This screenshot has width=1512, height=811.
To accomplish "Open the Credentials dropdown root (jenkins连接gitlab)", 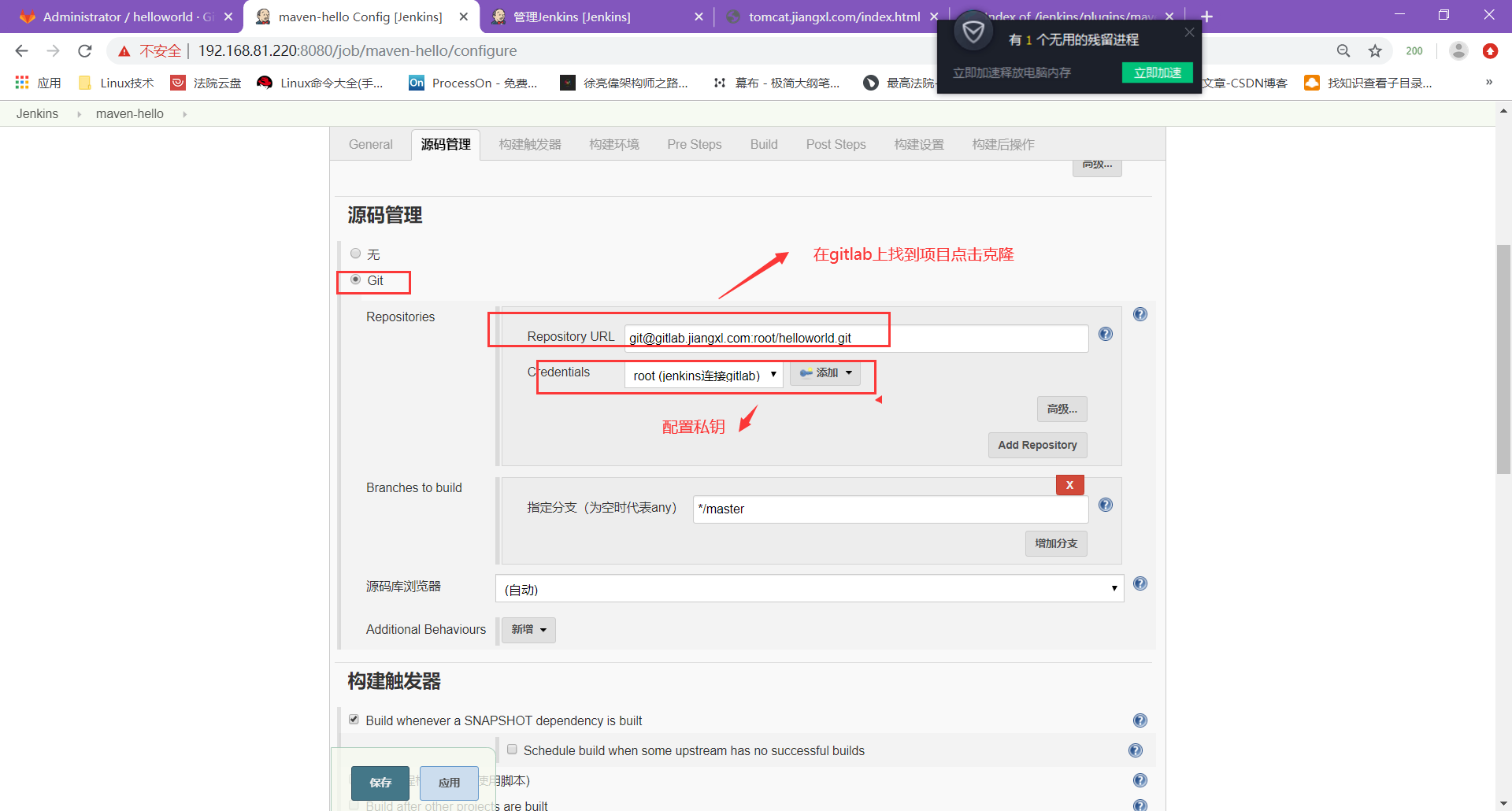I will point(704,375).
